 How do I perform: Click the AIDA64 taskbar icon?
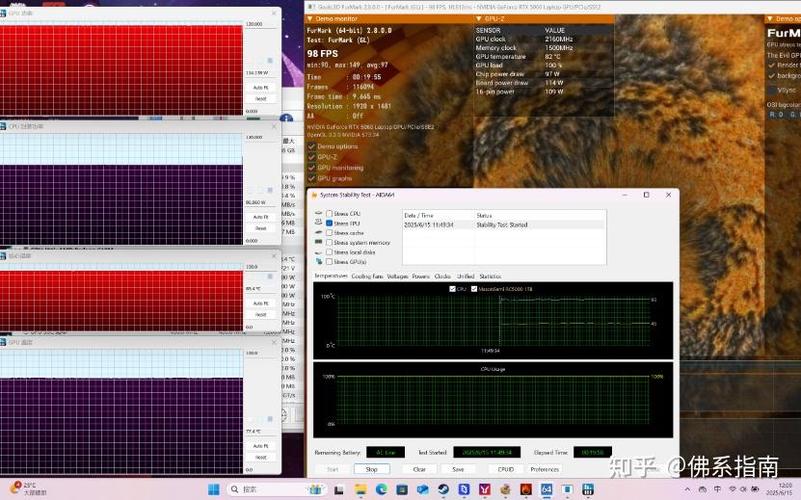point(546,489)
